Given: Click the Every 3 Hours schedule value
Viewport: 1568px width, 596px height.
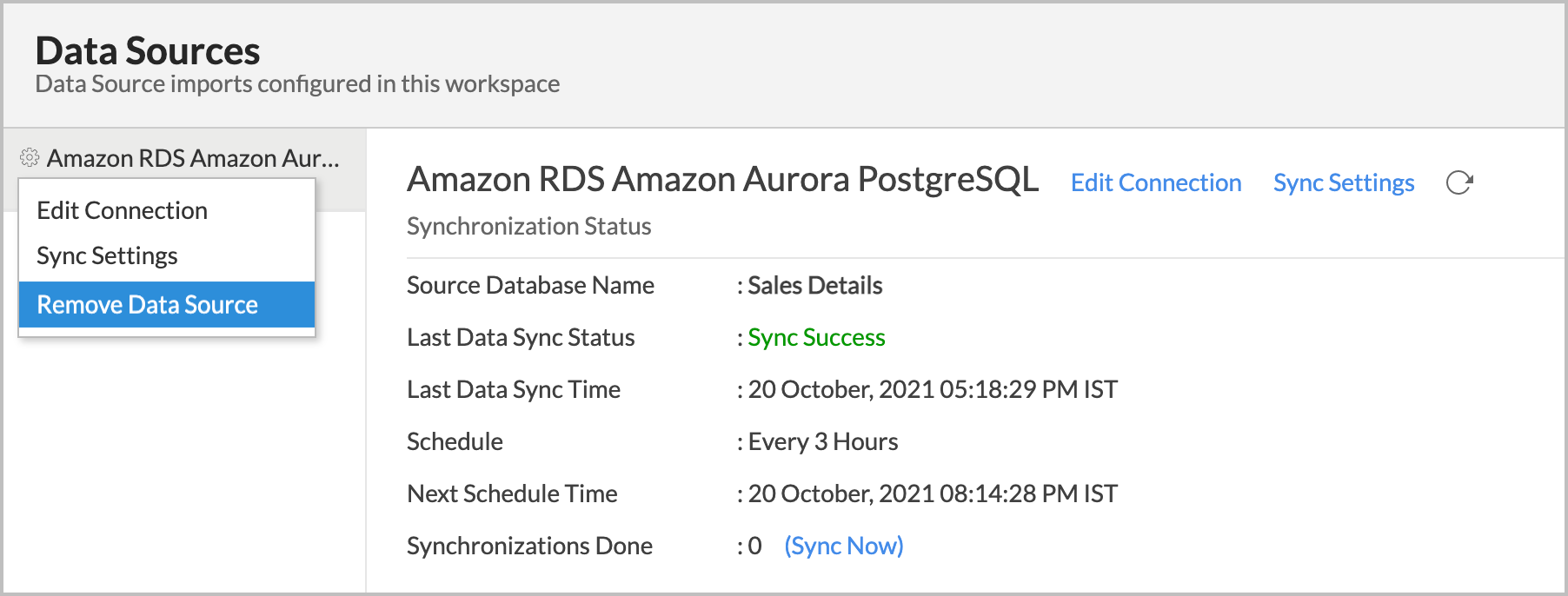Looking at the screenshot, I should tap(823, 441).
